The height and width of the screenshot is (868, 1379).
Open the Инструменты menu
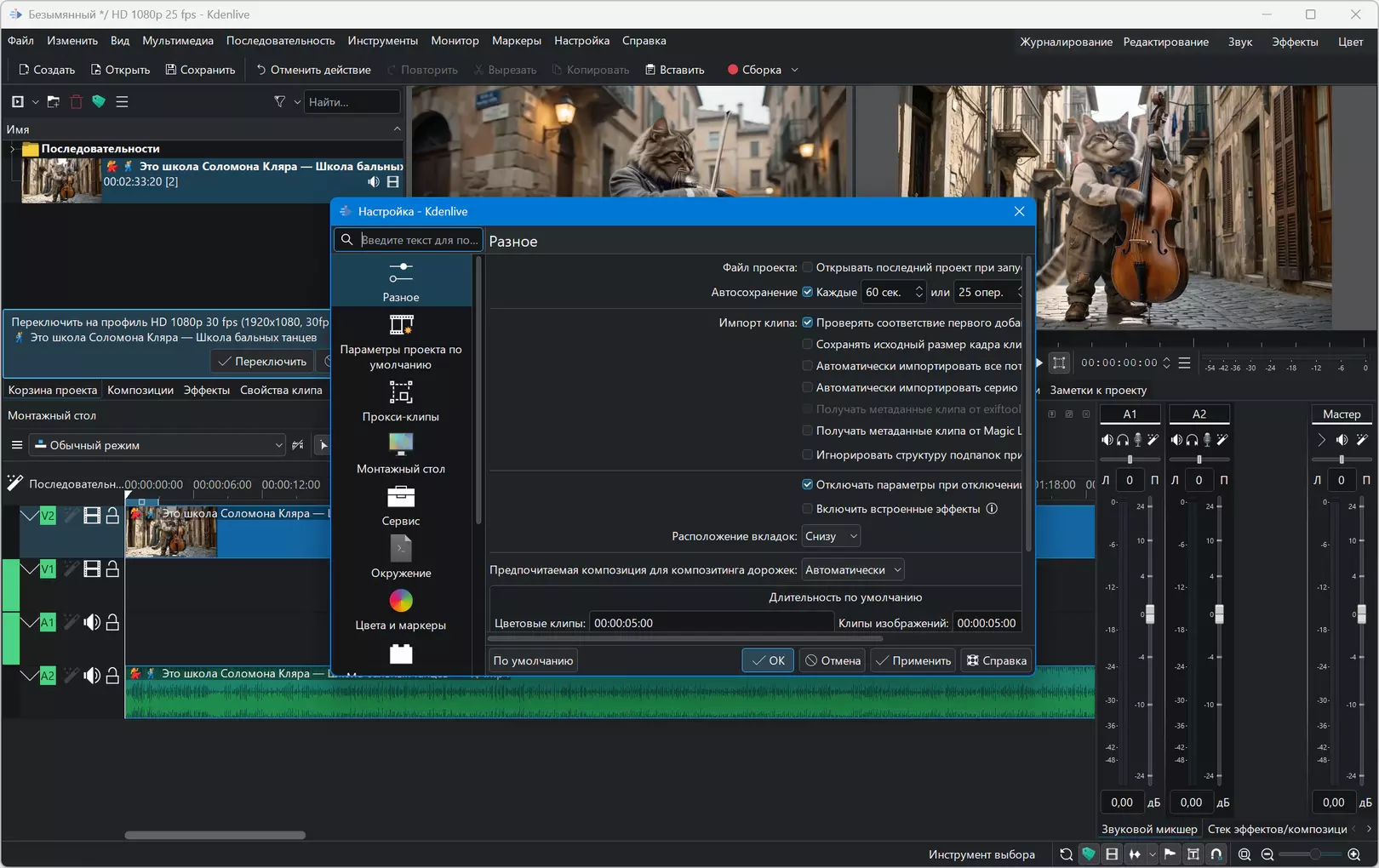click(x=383, y=41)
